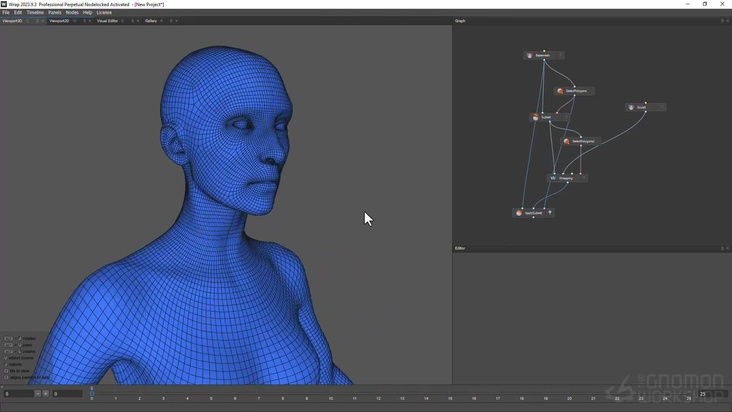The height and width of the screenshot is (412, 732).
Task: Open the Help menu
Action: point(87,13)
